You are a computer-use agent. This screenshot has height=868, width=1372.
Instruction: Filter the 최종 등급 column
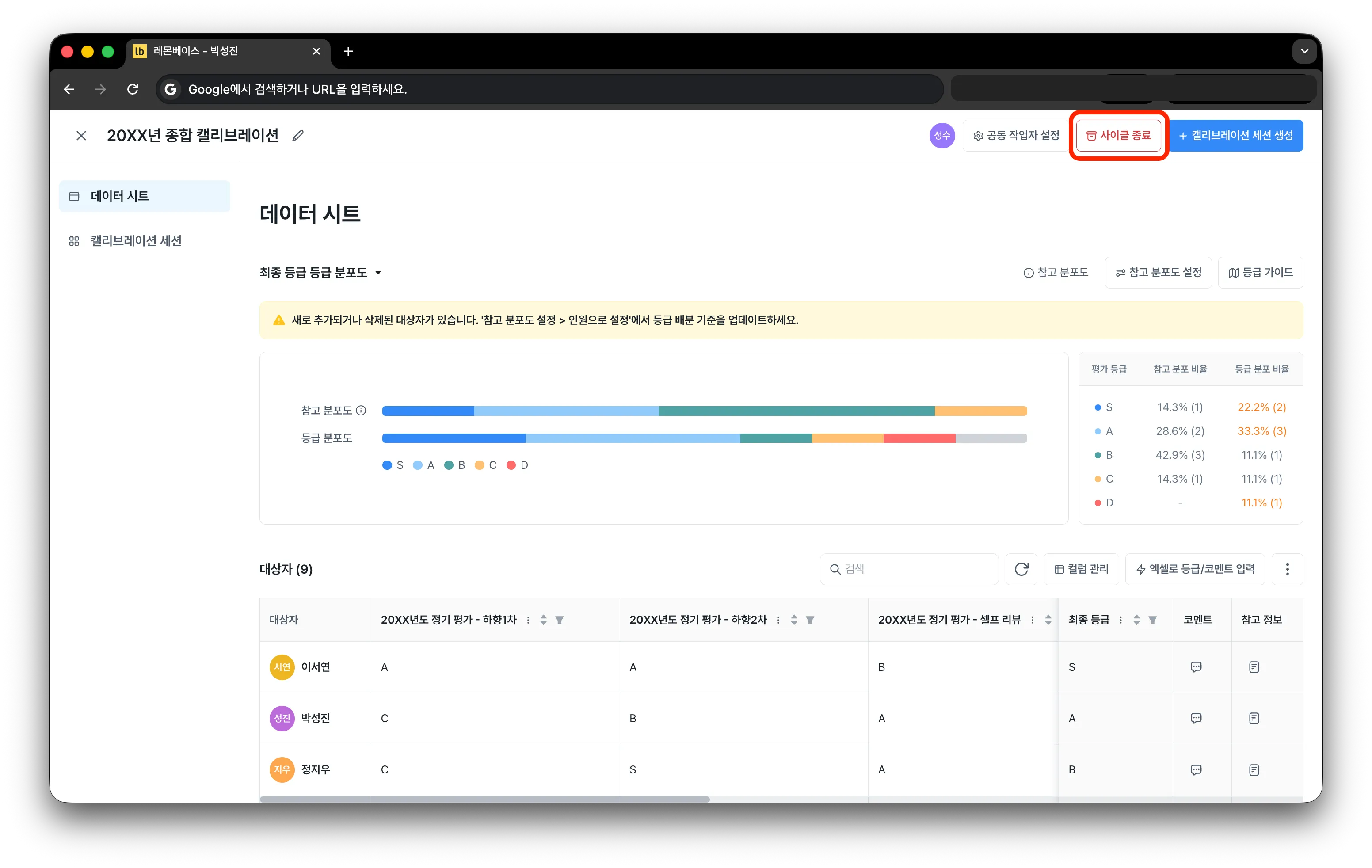[x=1152, y=620]
